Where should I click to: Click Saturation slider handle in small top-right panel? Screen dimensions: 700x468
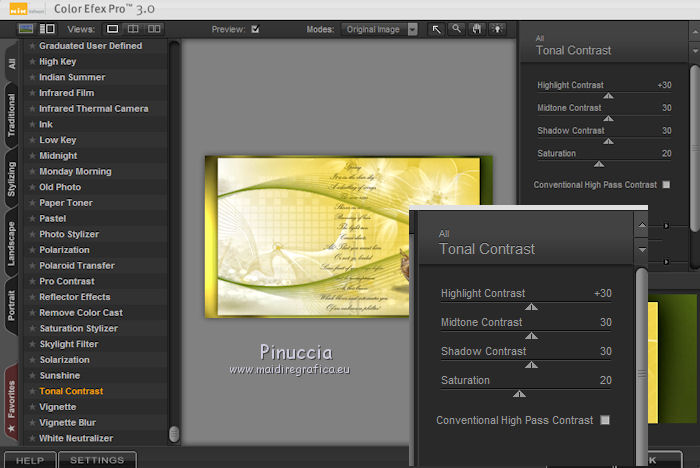pyautogui.click(x=599, y=164)
